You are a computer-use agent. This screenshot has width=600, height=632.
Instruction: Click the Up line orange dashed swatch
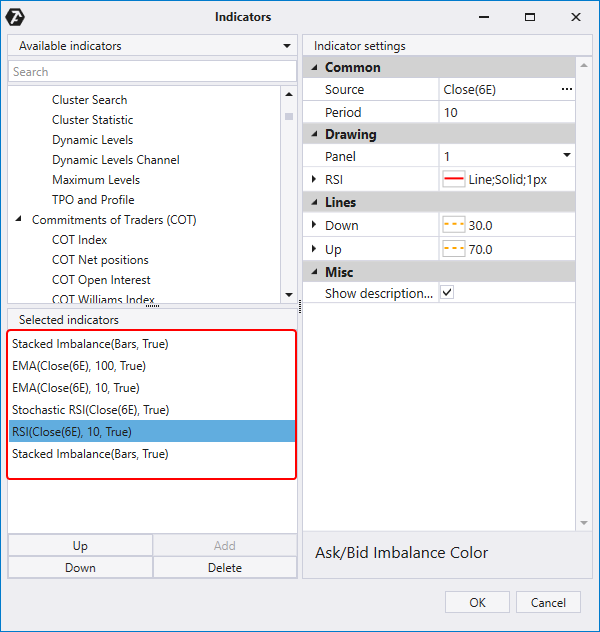pyautogui.click(x=453, y=249)
